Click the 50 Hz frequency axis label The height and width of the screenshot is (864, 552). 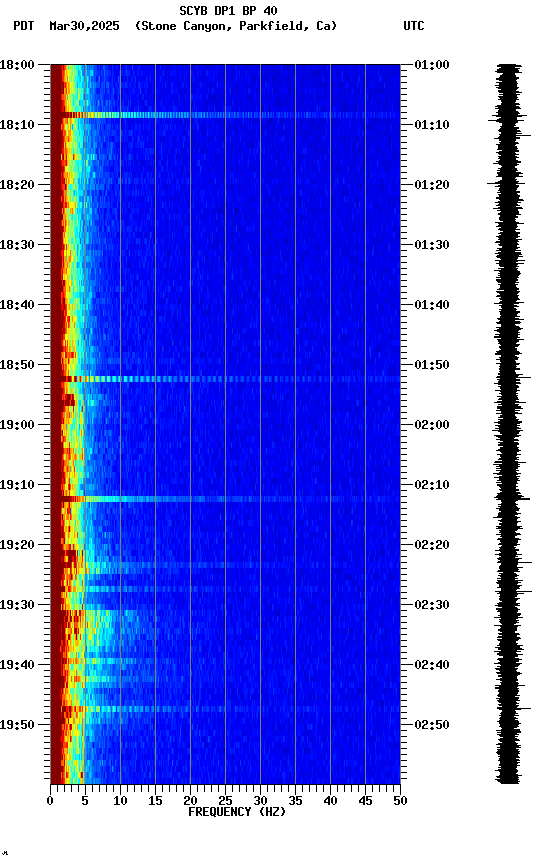pos(400,801)
